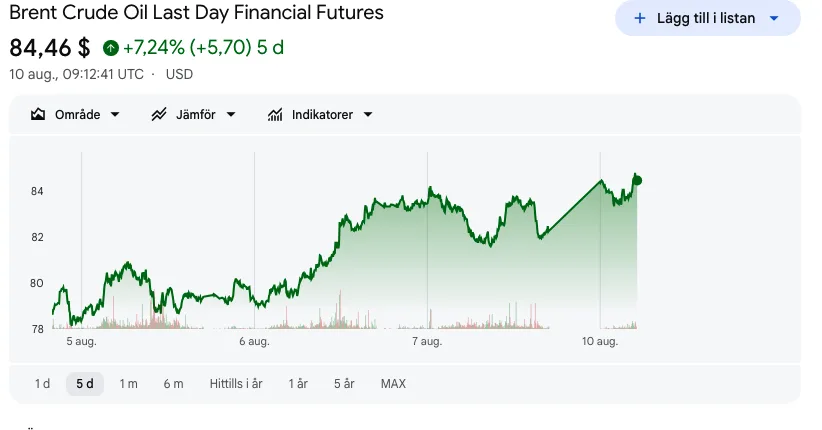Click the plus icon in Lägg till i listan

pos(640,18)
